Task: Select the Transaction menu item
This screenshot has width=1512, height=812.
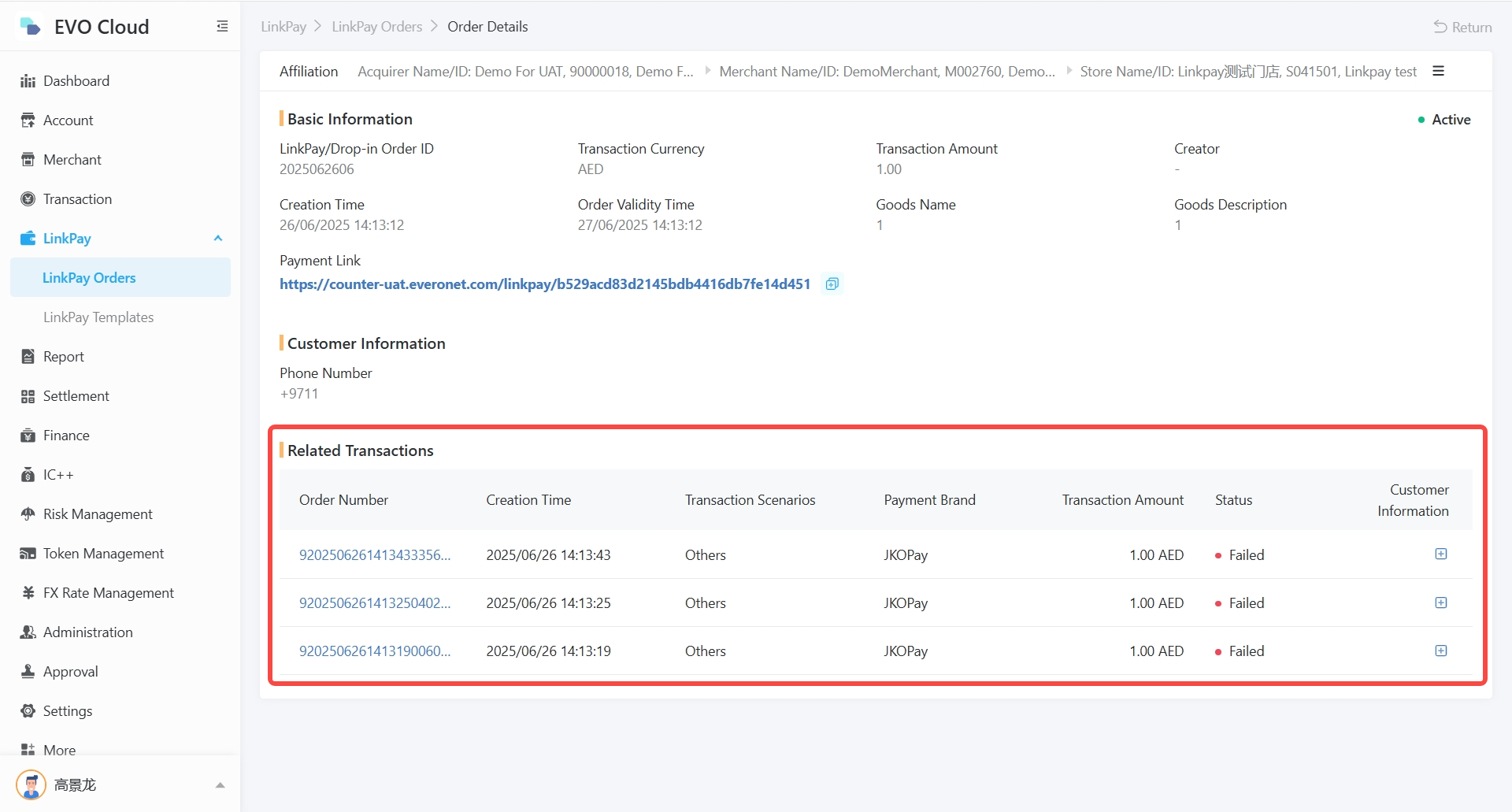Action: click(x=77, y=199)
